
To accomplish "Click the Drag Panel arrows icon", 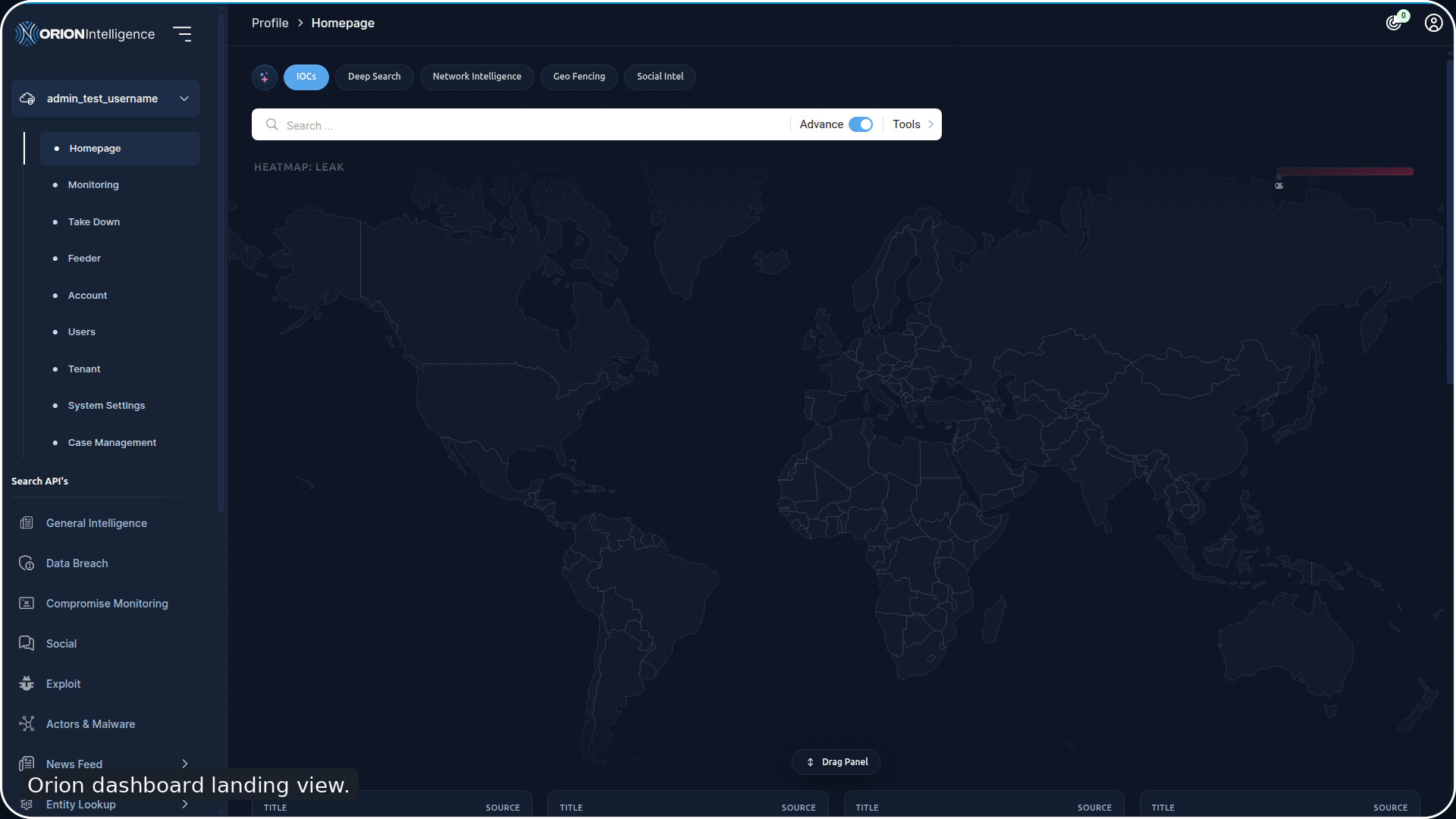I will coord(810,762).
